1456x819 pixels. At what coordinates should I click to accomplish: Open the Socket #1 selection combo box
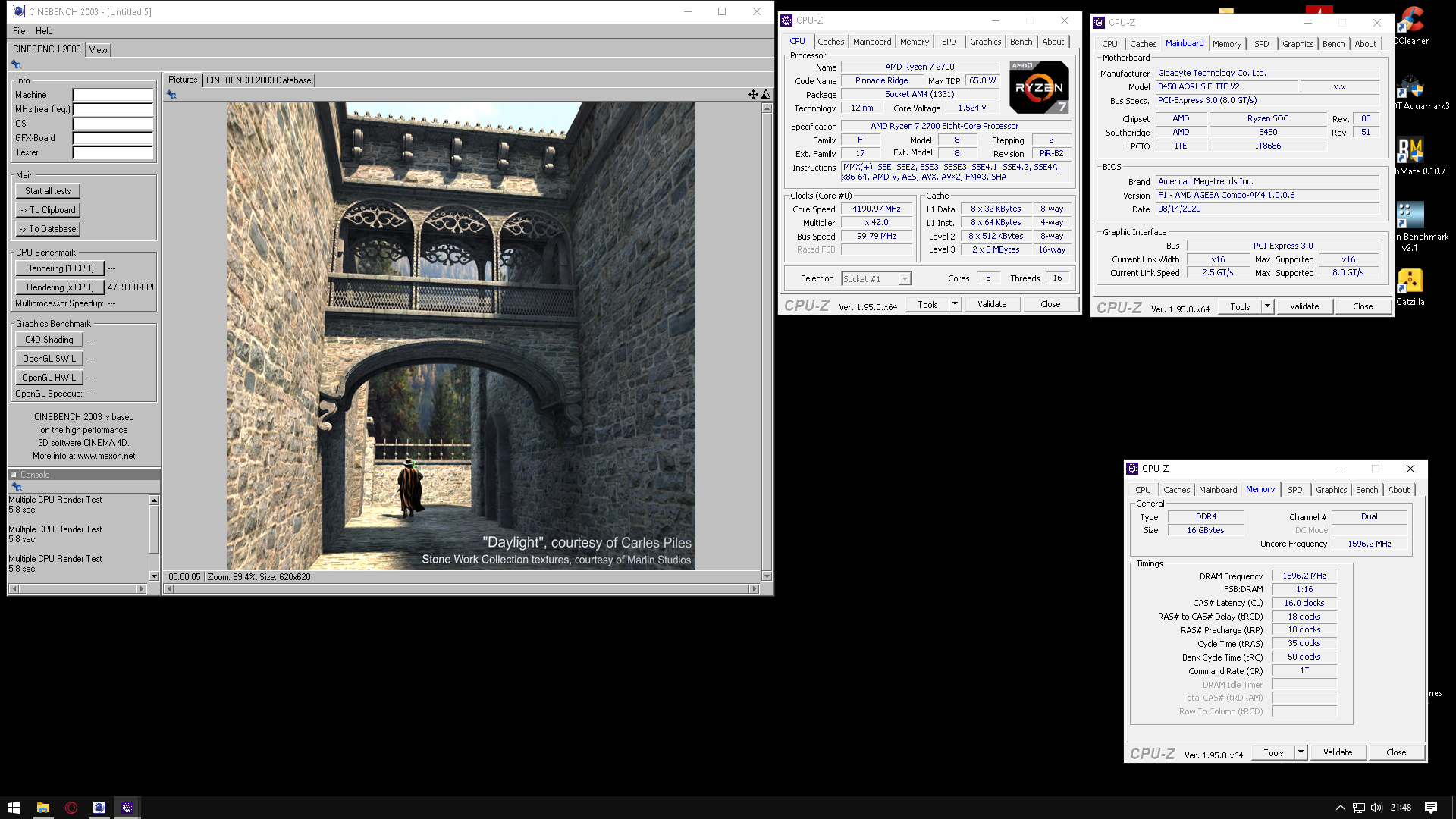point(876,279)
